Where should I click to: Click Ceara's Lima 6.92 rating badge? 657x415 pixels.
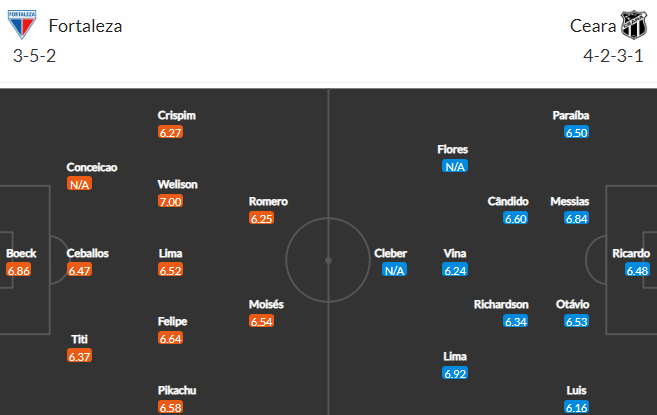point(455,373)
